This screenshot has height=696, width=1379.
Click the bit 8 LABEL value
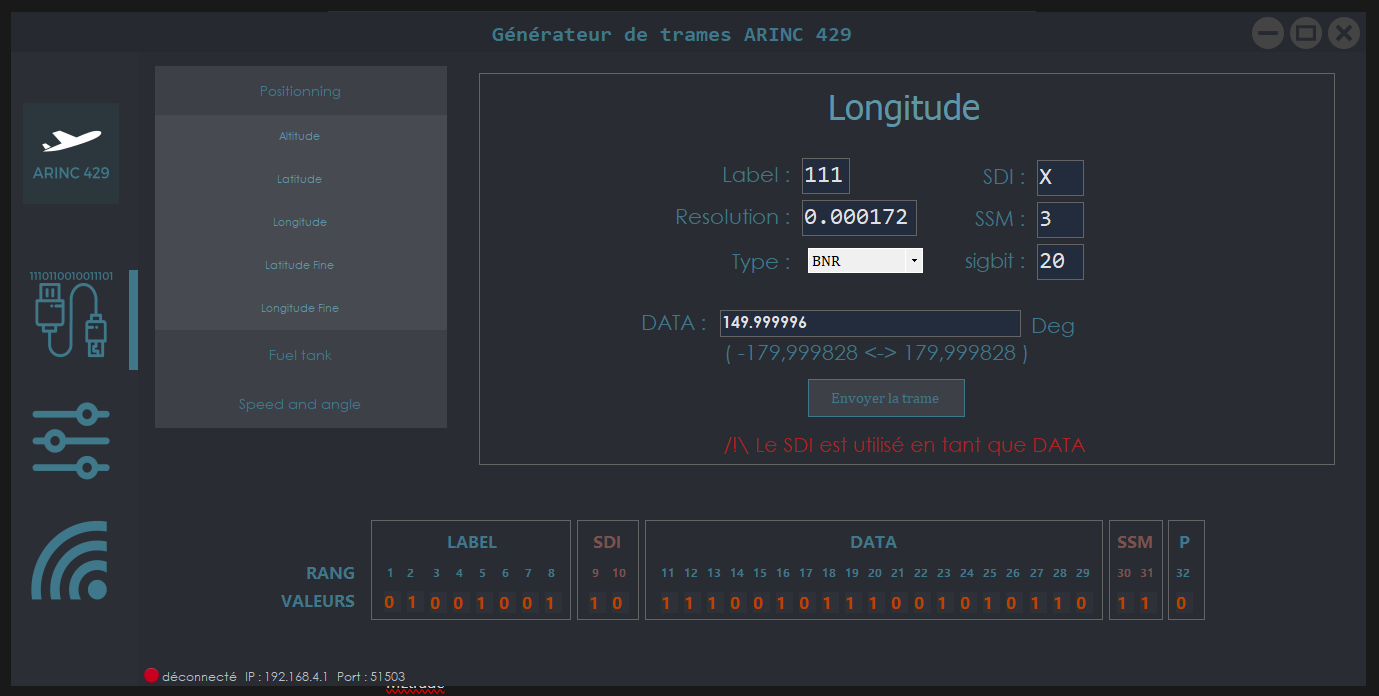551,603
